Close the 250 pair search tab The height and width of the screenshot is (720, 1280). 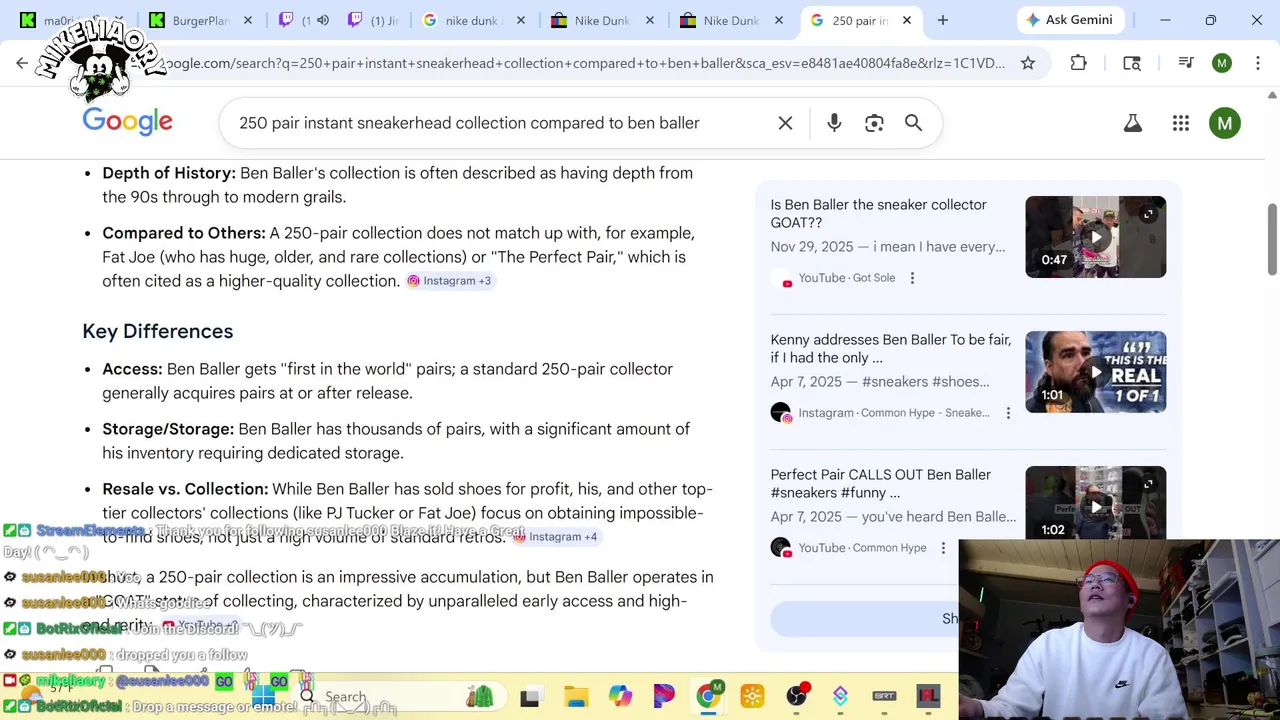click(x=907, y=20)
